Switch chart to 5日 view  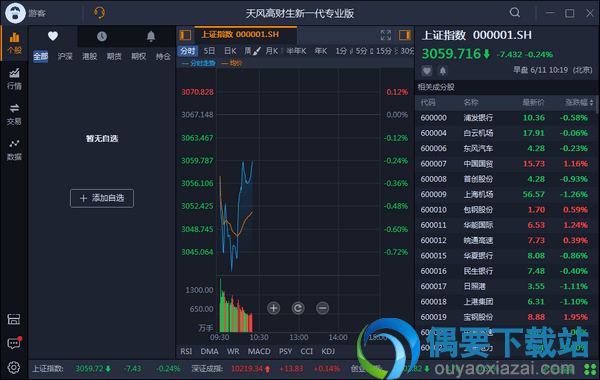209,51
